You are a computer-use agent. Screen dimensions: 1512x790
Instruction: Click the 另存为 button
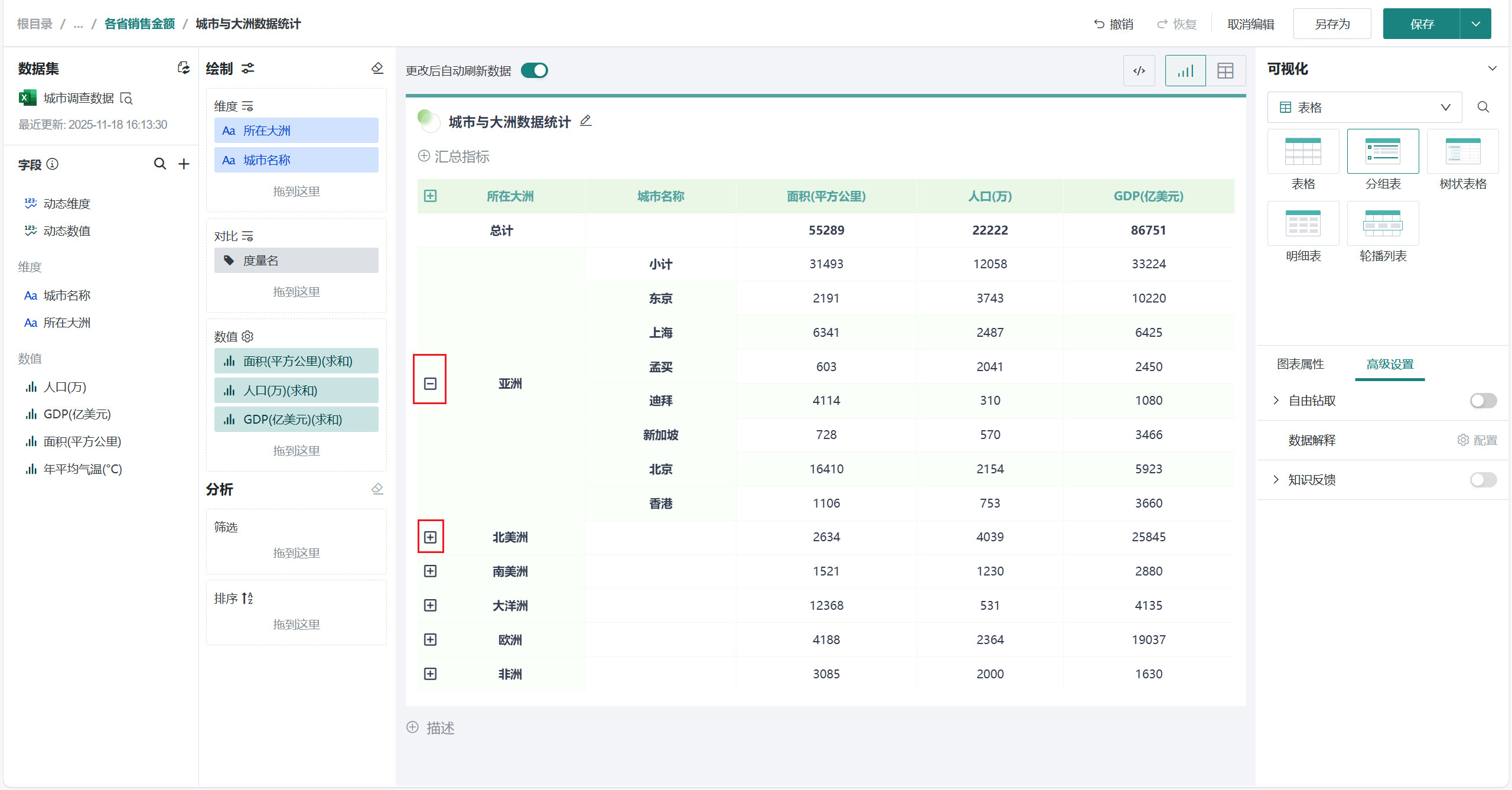pos(1332,24)
